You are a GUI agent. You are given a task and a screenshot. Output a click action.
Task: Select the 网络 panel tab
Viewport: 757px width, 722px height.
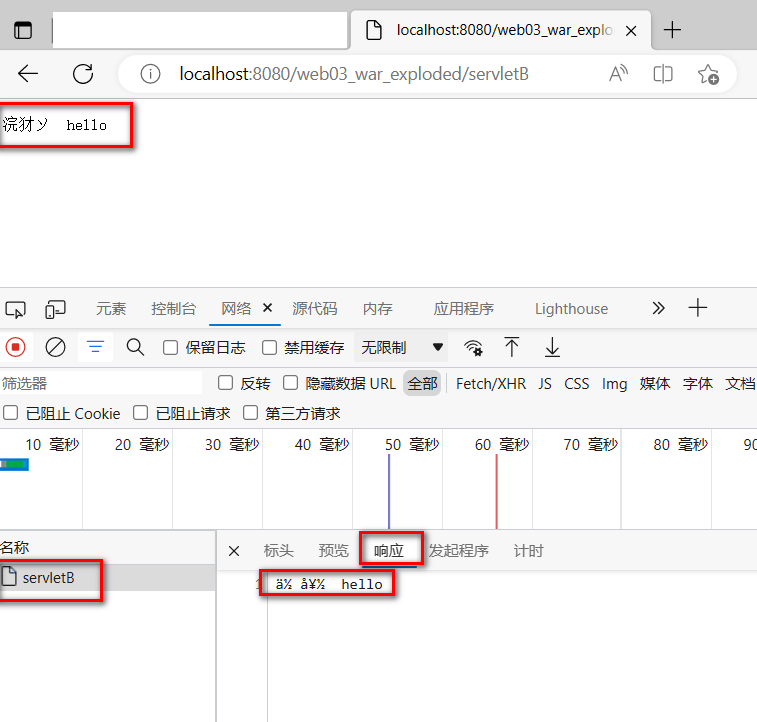(x=236, y=309)
